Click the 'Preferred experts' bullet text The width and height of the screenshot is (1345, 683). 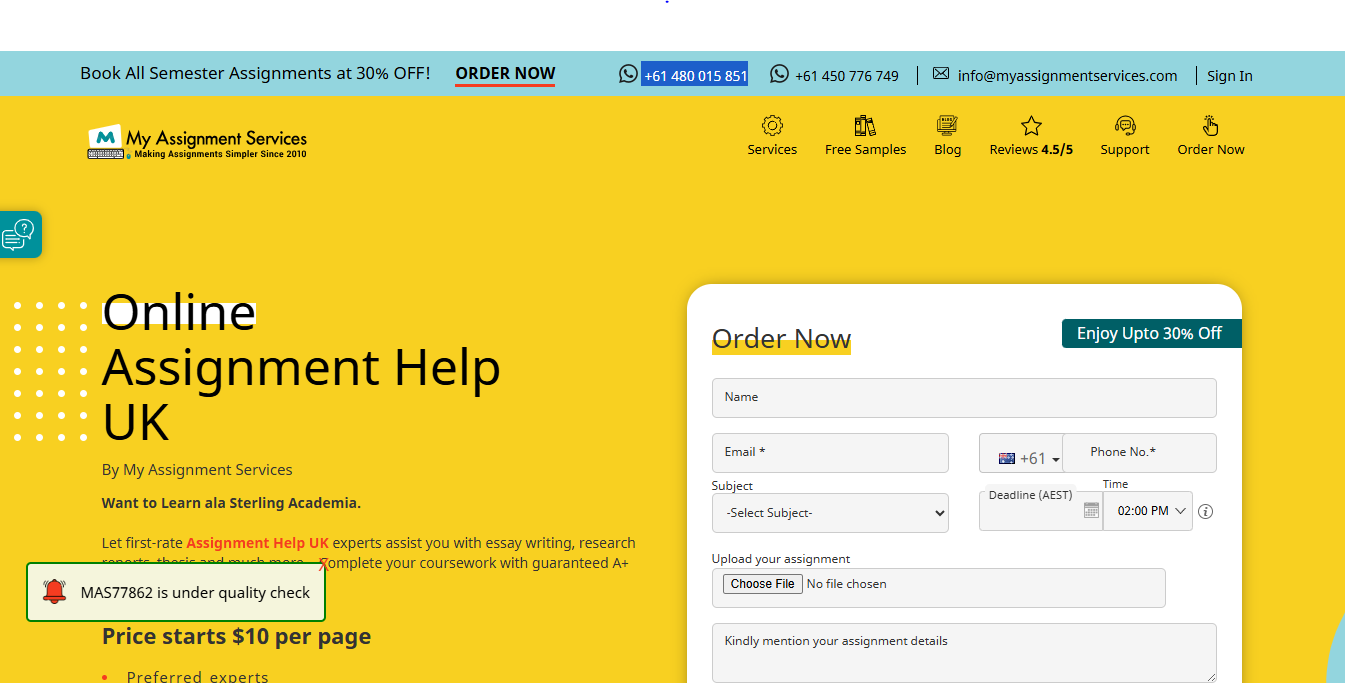pos(197,676)
